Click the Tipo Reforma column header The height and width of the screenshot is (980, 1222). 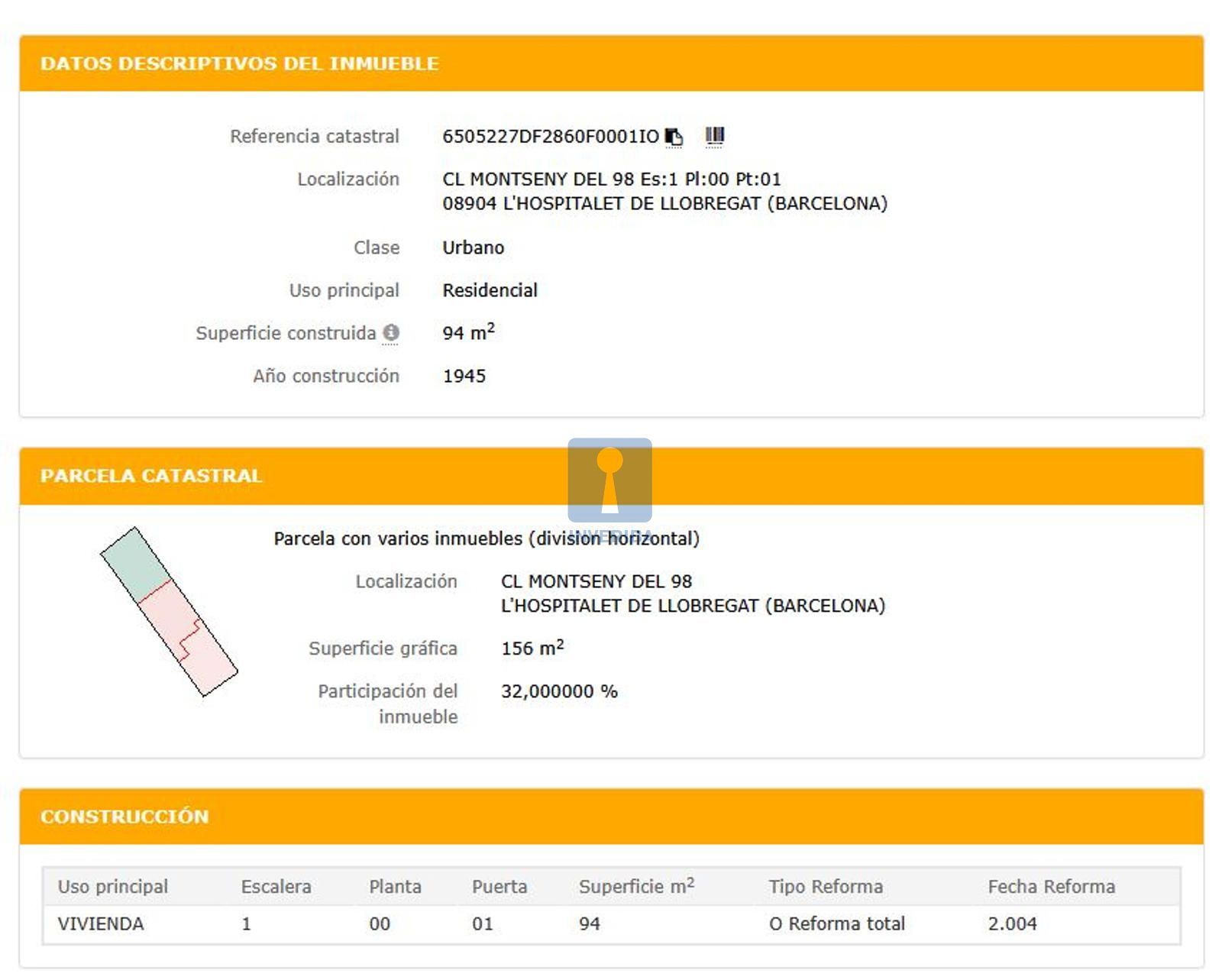[826, 887]
